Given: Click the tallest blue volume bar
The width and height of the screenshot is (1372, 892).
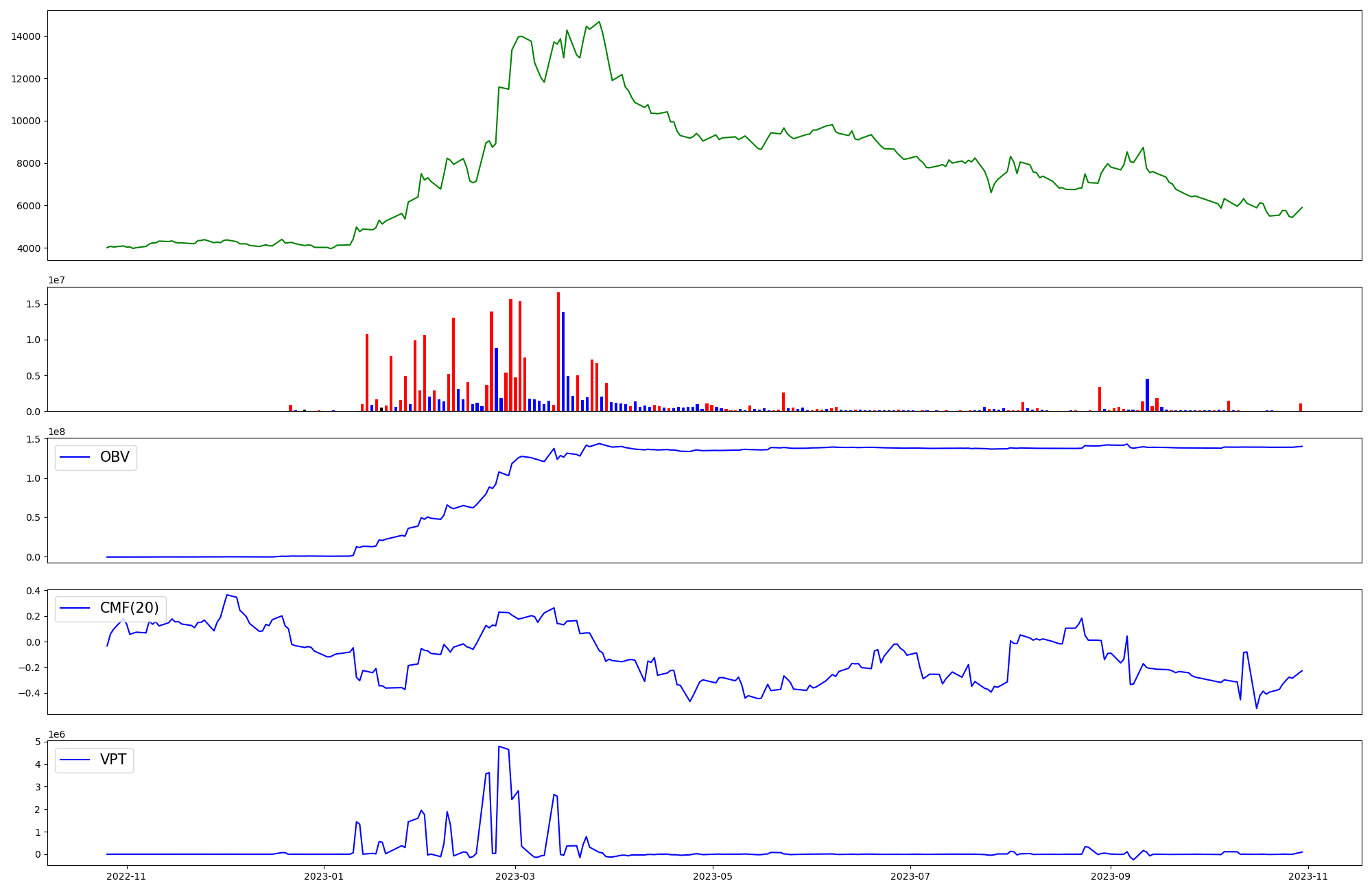Looking at the screenshot, I should (x=563, y=362).
